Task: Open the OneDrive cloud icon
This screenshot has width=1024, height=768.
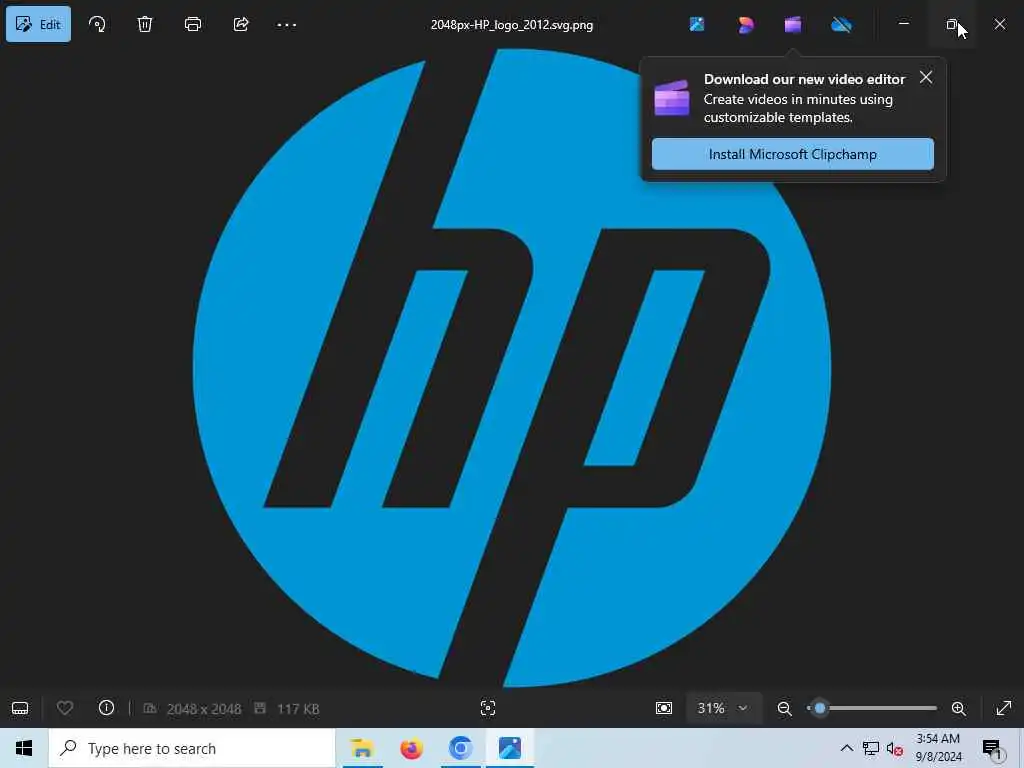Action: pyautogui.click(x=841, y=25)
